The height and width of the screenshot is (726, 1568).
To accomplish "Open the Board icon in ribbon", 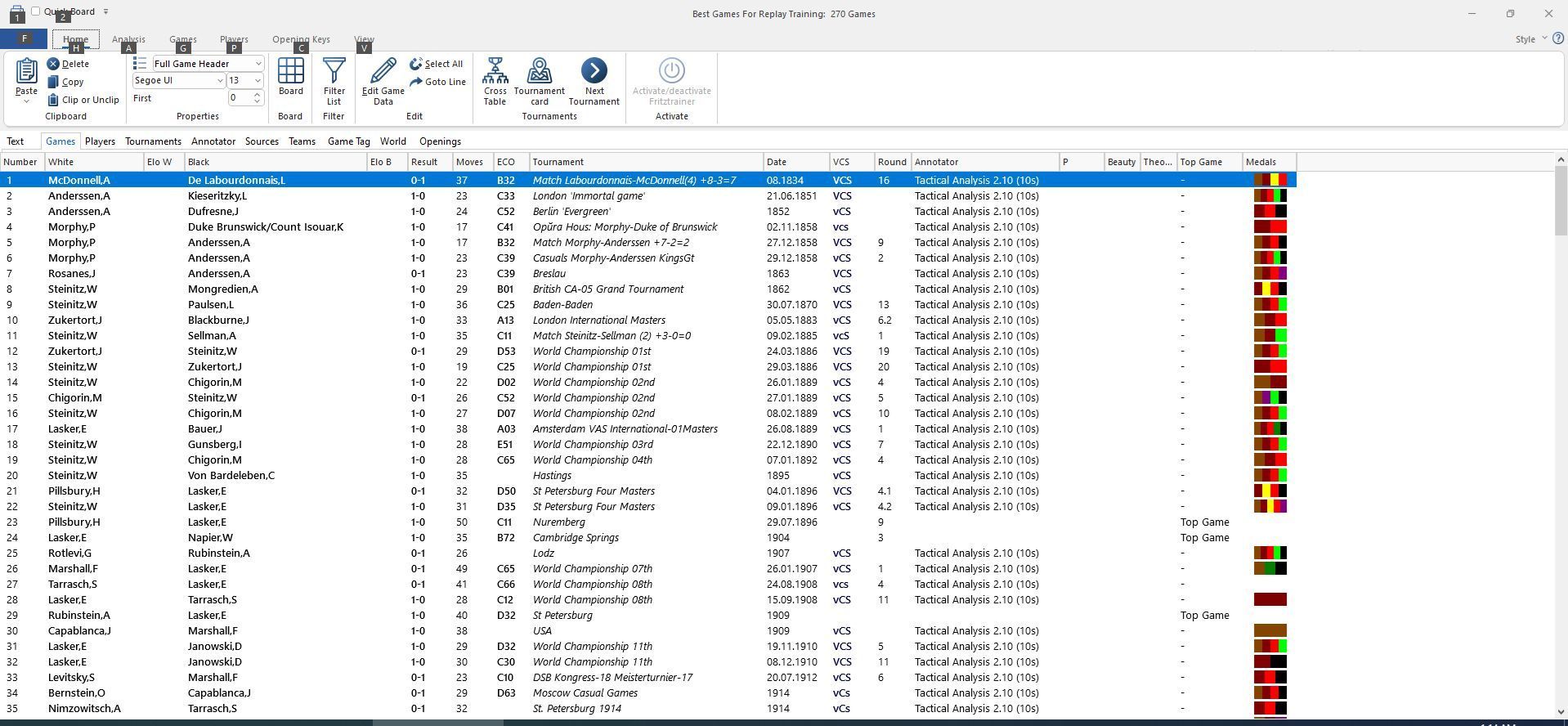I will (291, 71).
